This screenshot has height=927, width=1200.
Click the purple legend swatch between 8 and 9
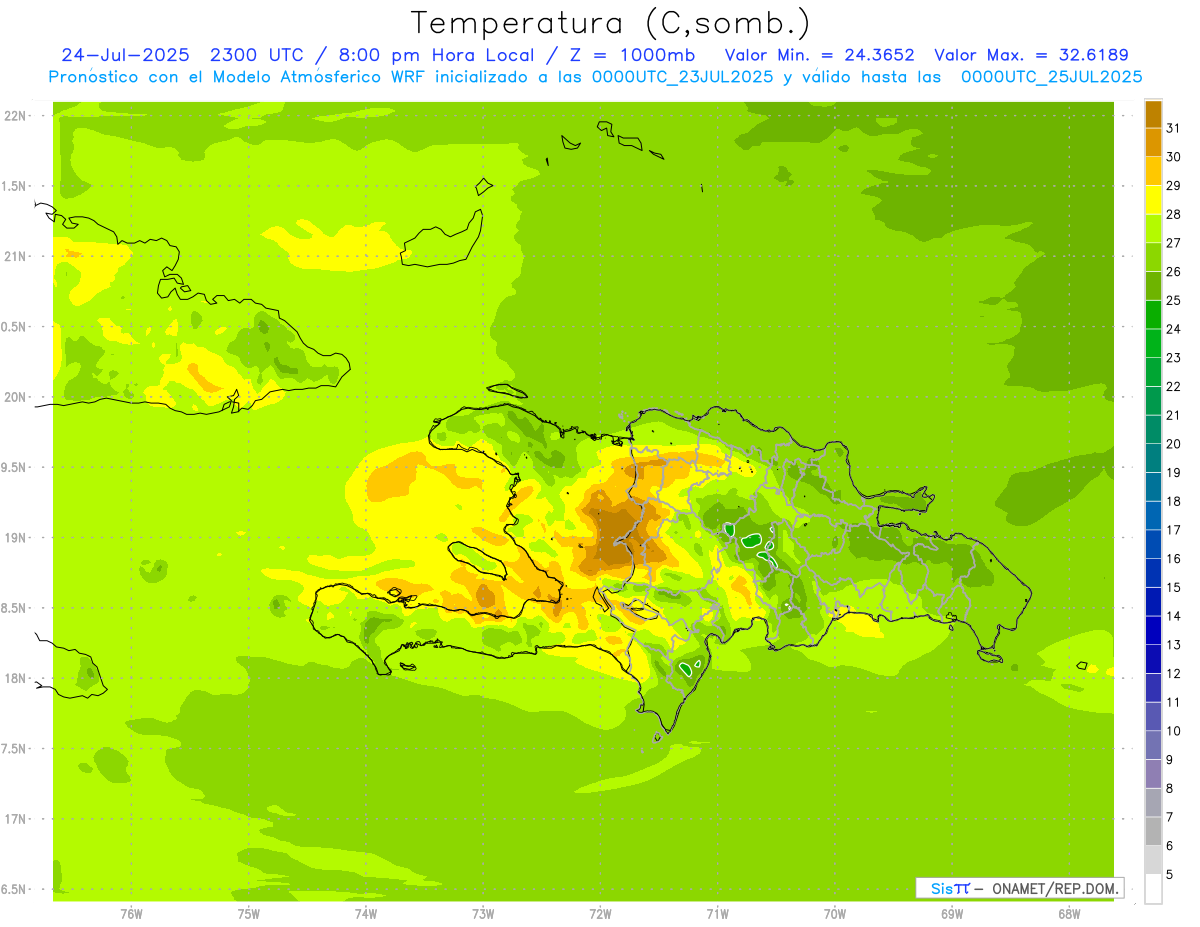[1153, 774]
